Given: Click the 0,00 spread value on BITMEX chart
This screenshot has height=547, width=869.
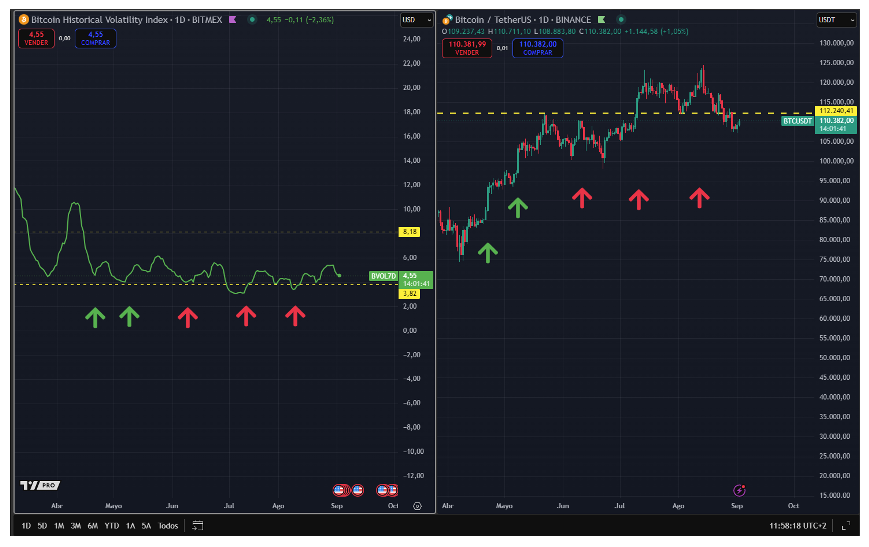Looking at the screenshot, I should click(x=65, y=38).
